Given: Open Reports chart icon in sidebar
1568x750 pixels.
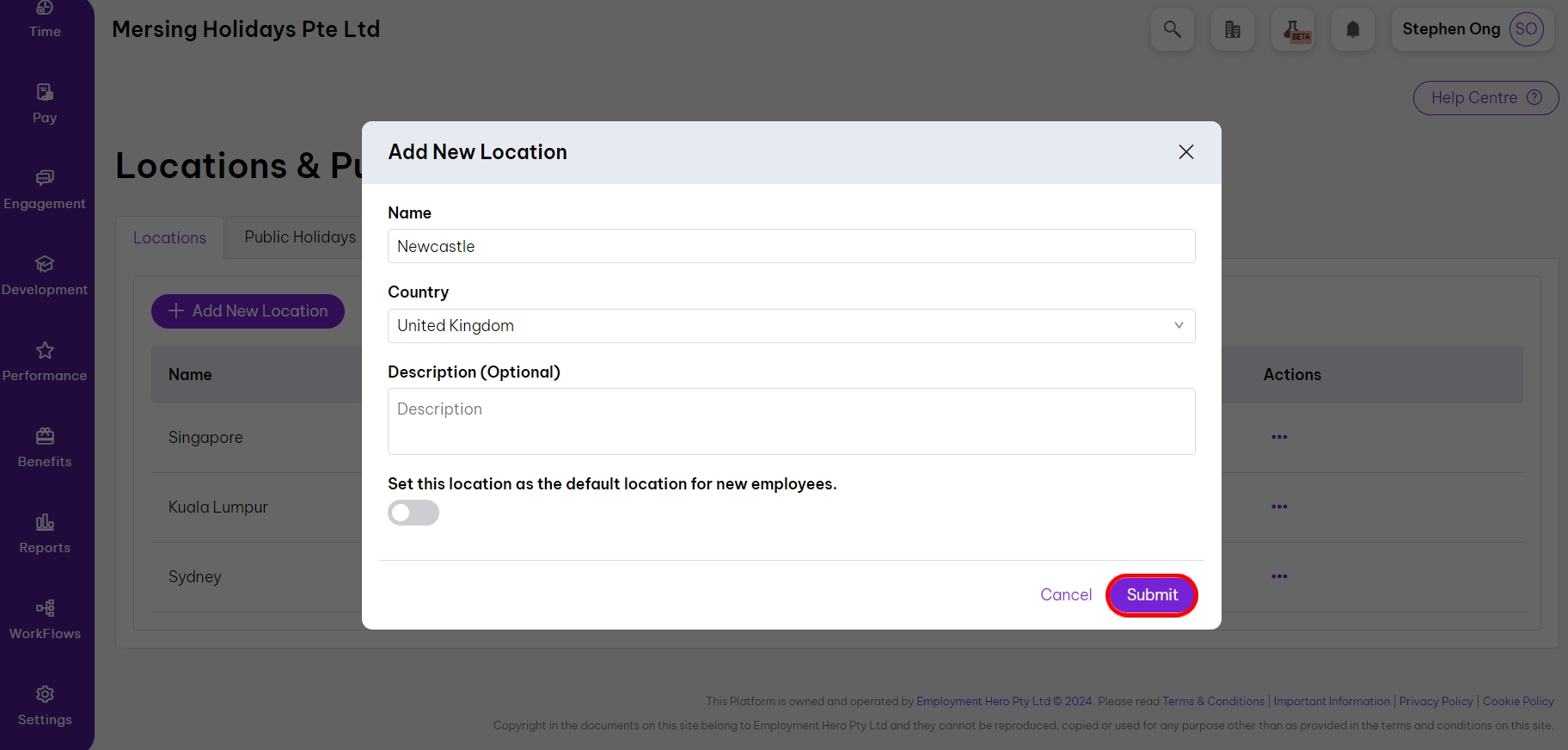Looking at the screenshot, I should coord(45,533).
